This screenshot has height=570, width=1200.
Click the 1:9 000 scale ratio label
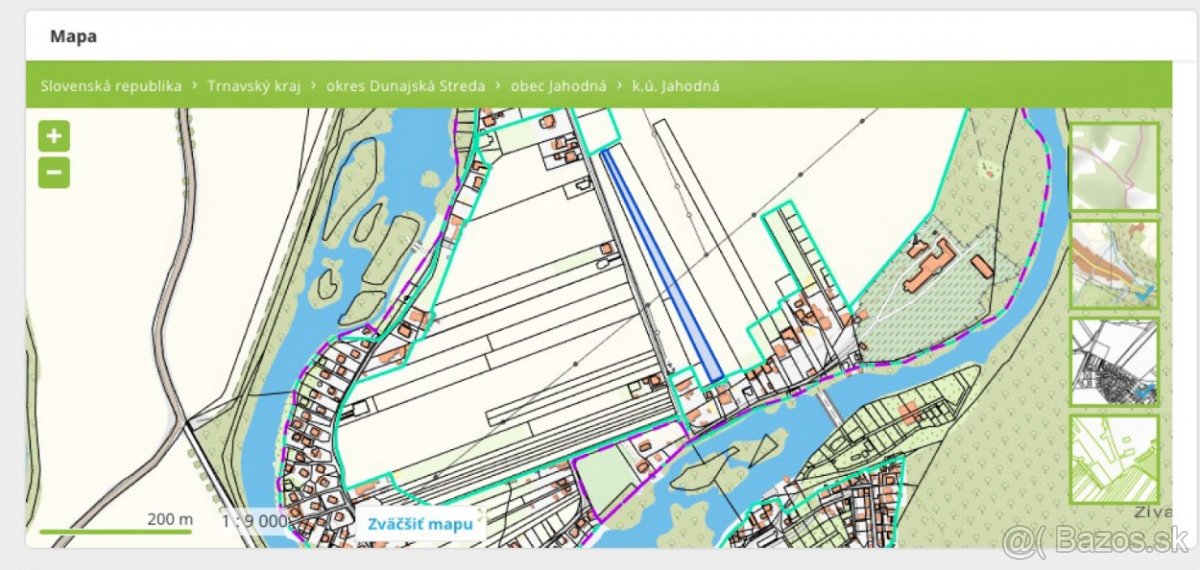point(255,521)
